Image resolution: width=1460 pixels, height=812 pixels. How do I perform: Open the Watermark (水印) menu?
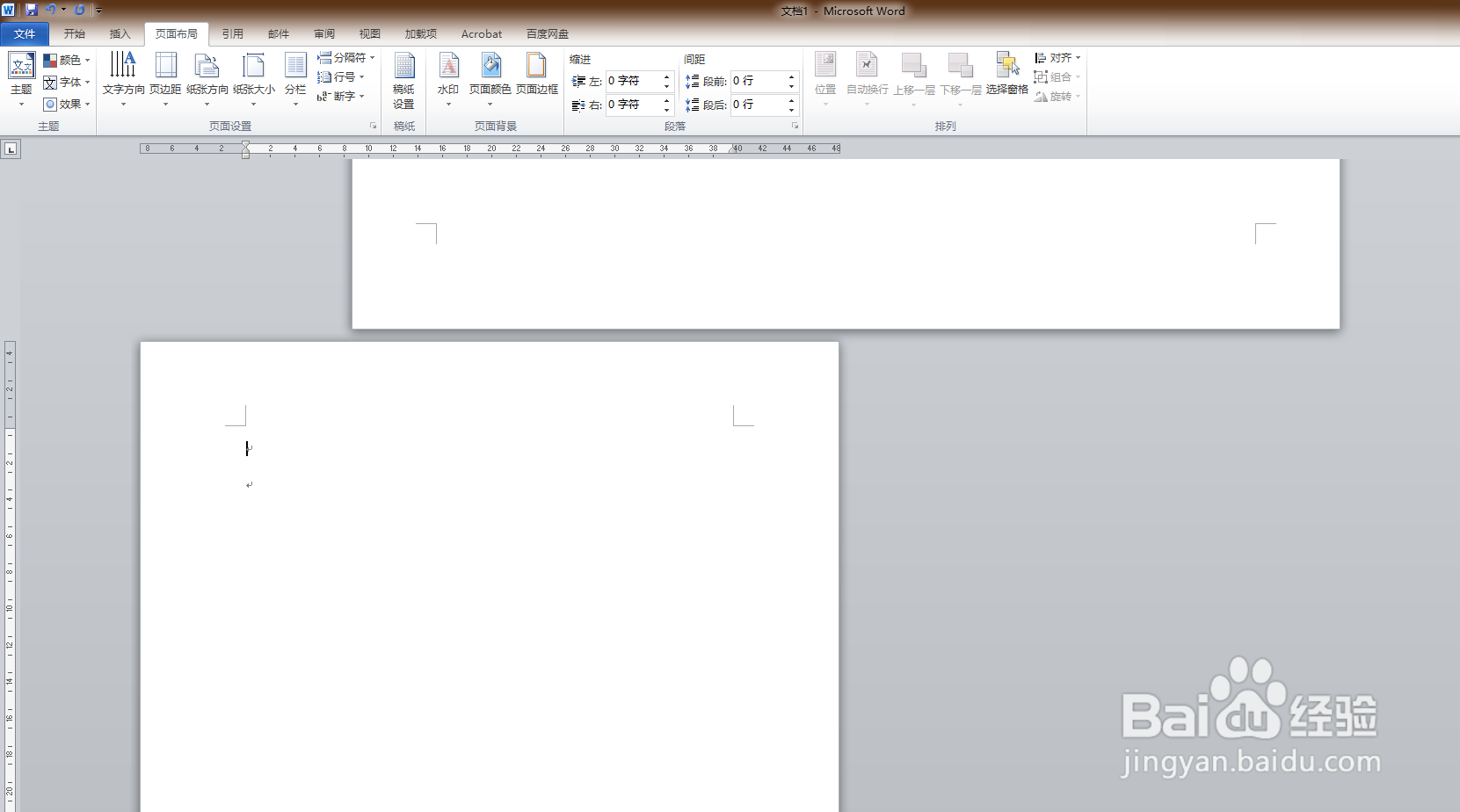coord(448,79)
